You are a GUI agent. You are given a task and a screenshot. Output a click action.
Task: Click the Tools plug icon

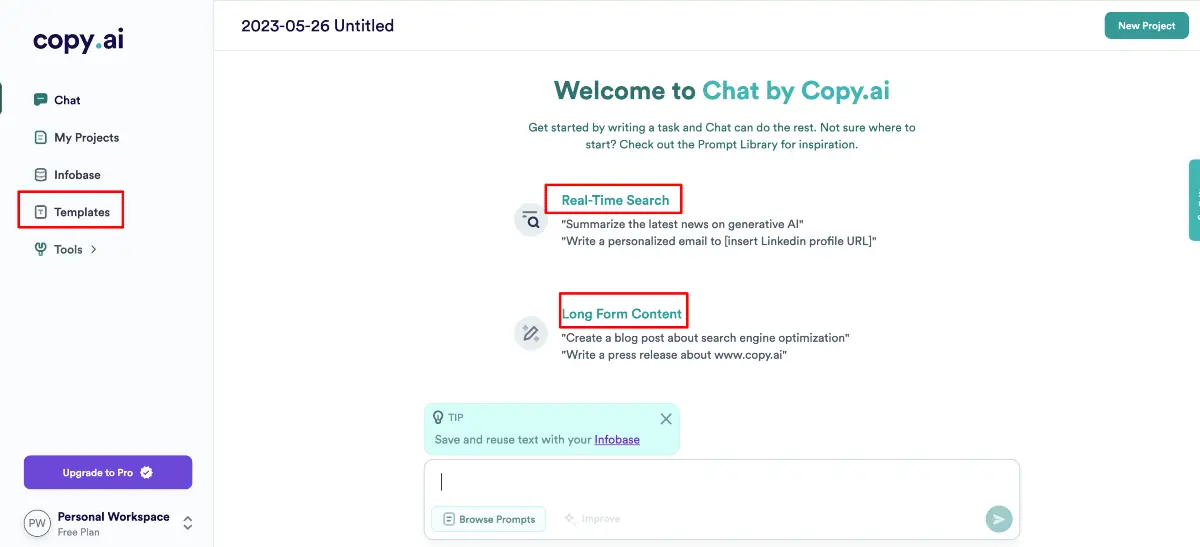coord(40,249)
